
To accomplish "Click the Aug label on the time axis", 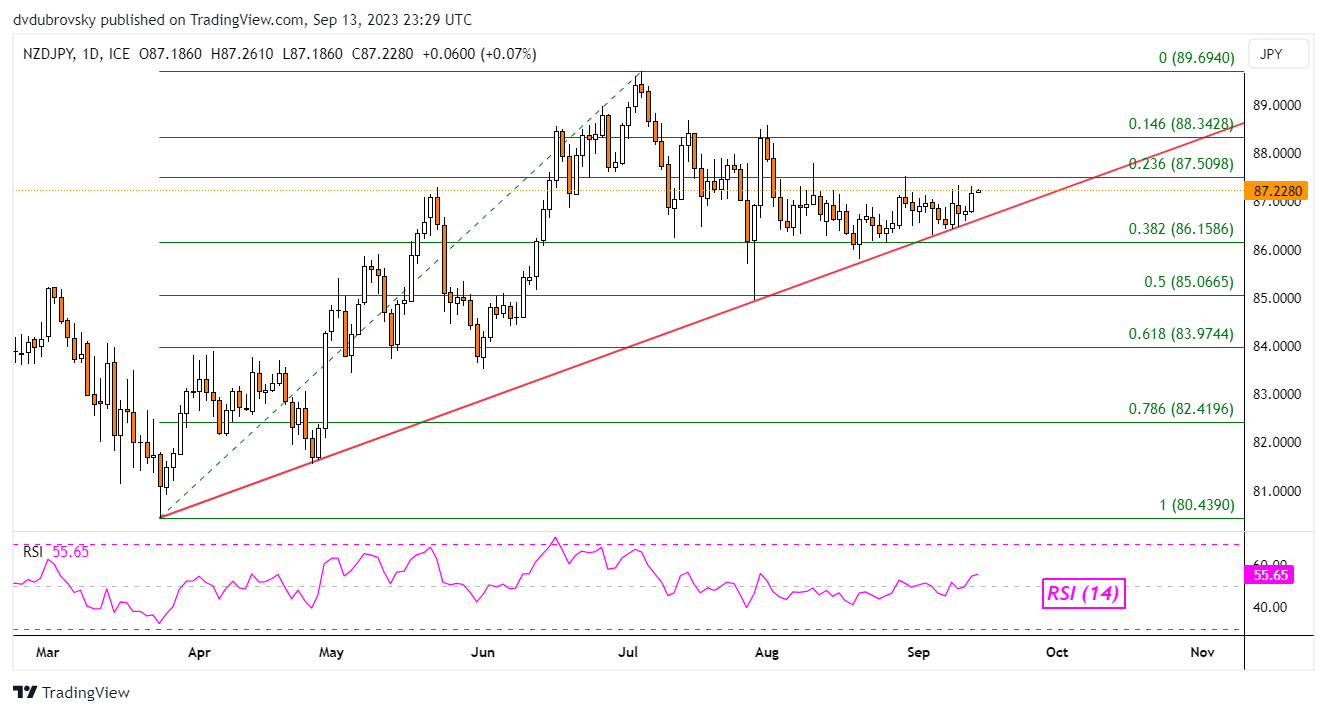I will 767,652.
